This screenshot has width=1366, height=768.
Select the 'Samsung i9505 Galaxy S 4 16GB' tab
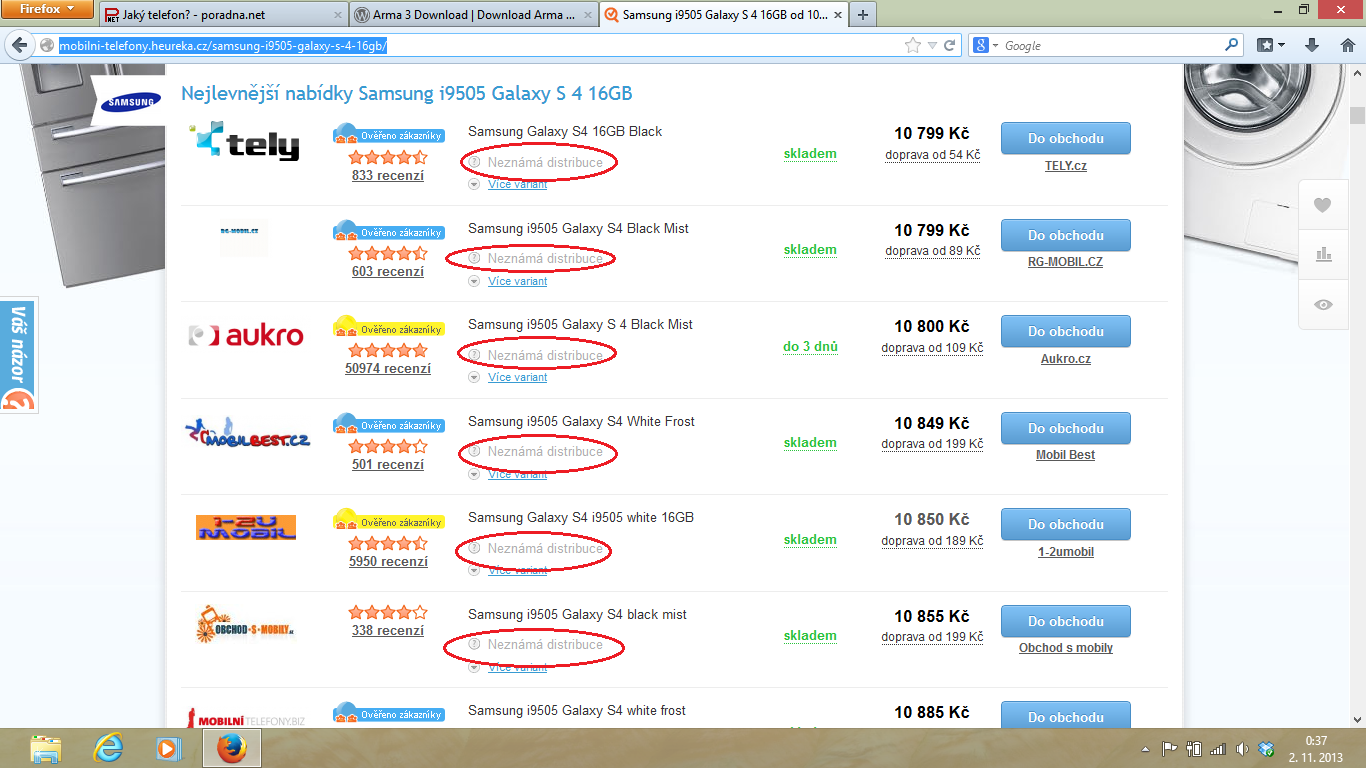pos(722,15)
